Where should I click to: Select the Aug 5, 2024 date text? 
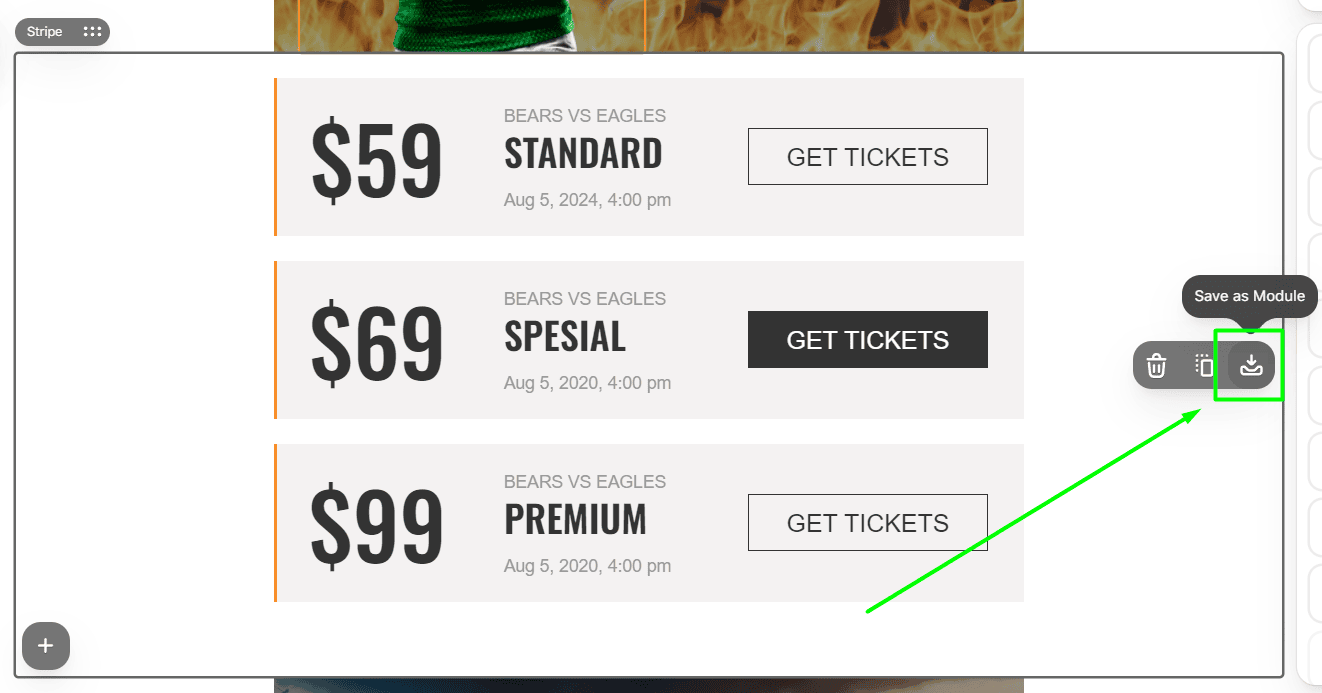587,200
